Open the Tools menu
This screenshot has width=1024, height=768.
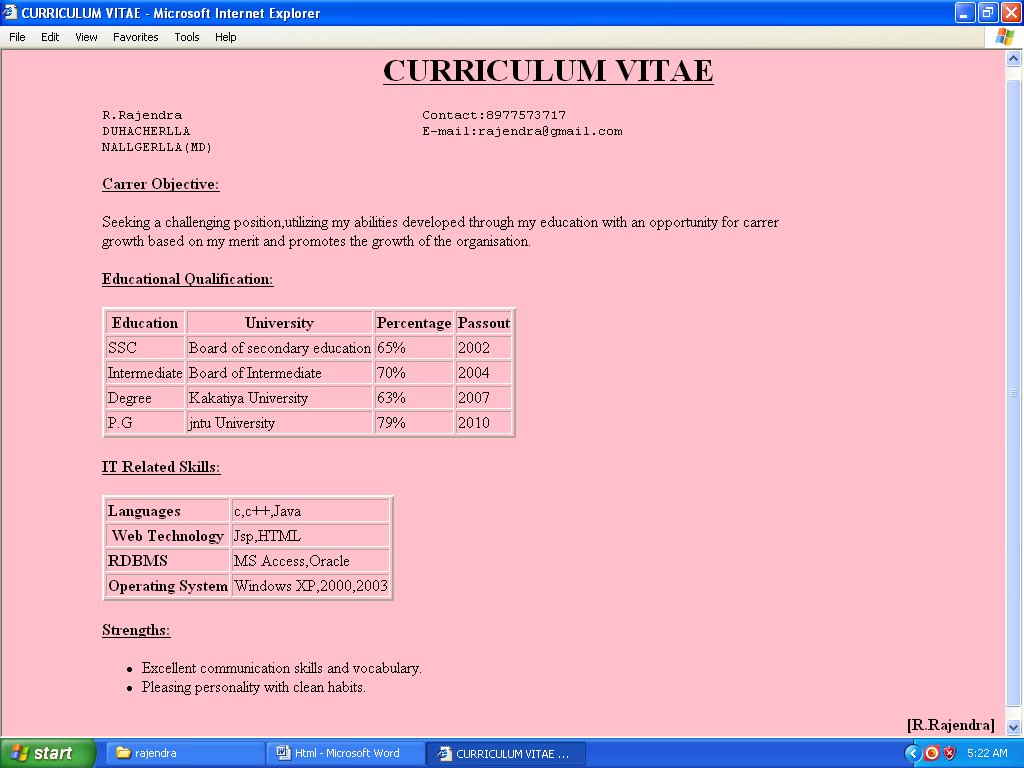click(x=187, y=37)
